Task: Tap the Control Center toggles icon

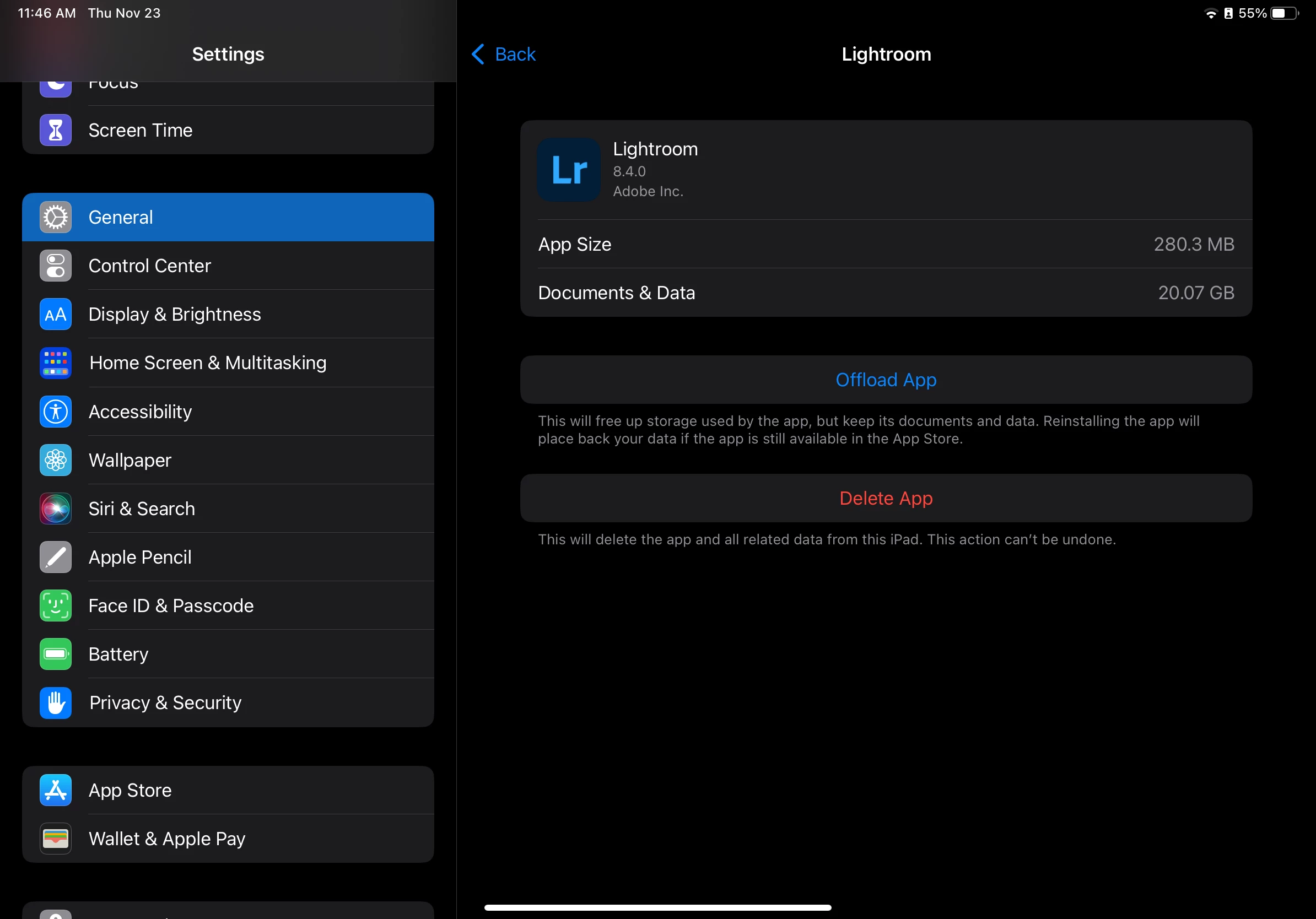Action: [56, 266]
